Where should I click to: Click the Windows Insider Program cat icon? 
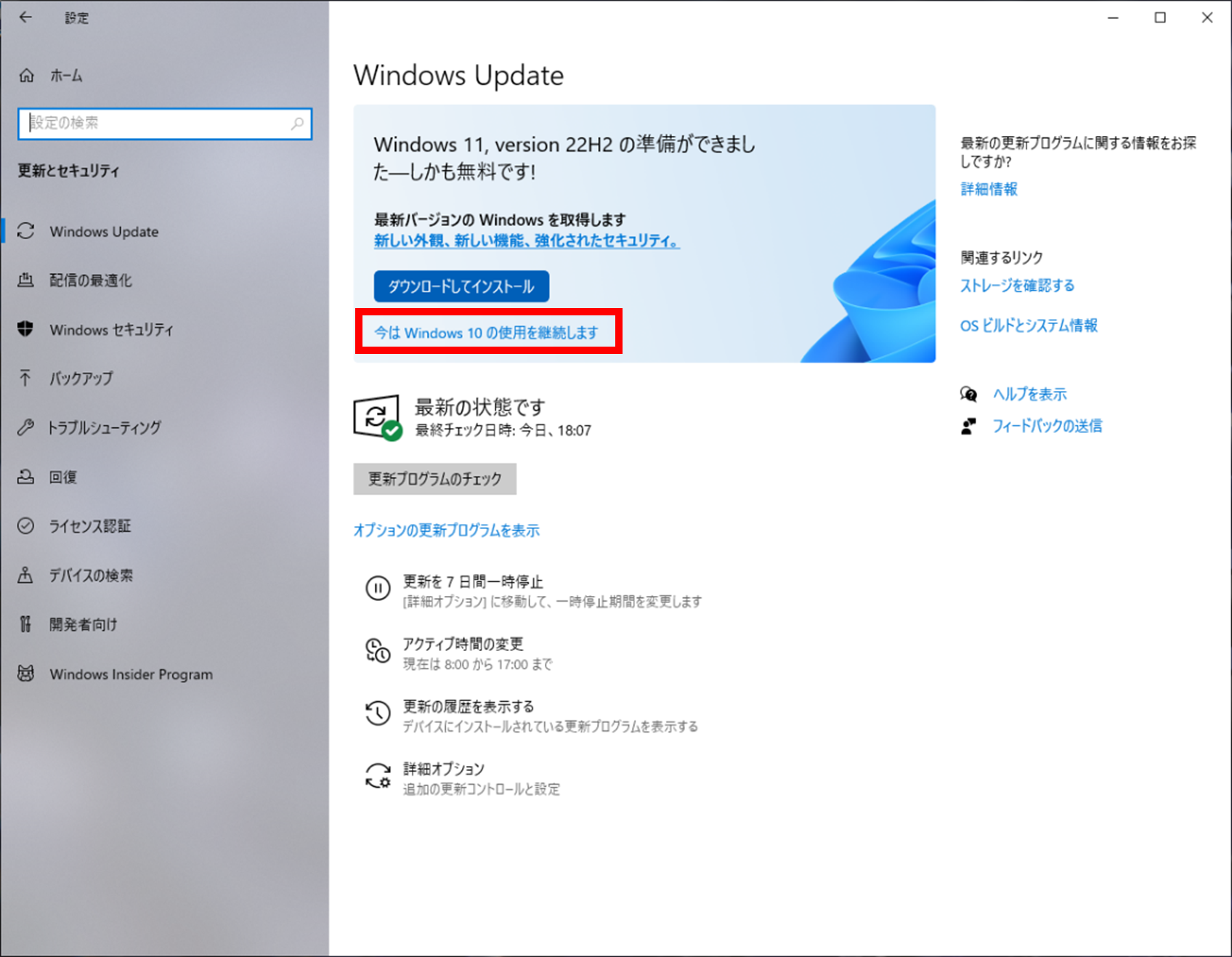(x=25, y=674)
